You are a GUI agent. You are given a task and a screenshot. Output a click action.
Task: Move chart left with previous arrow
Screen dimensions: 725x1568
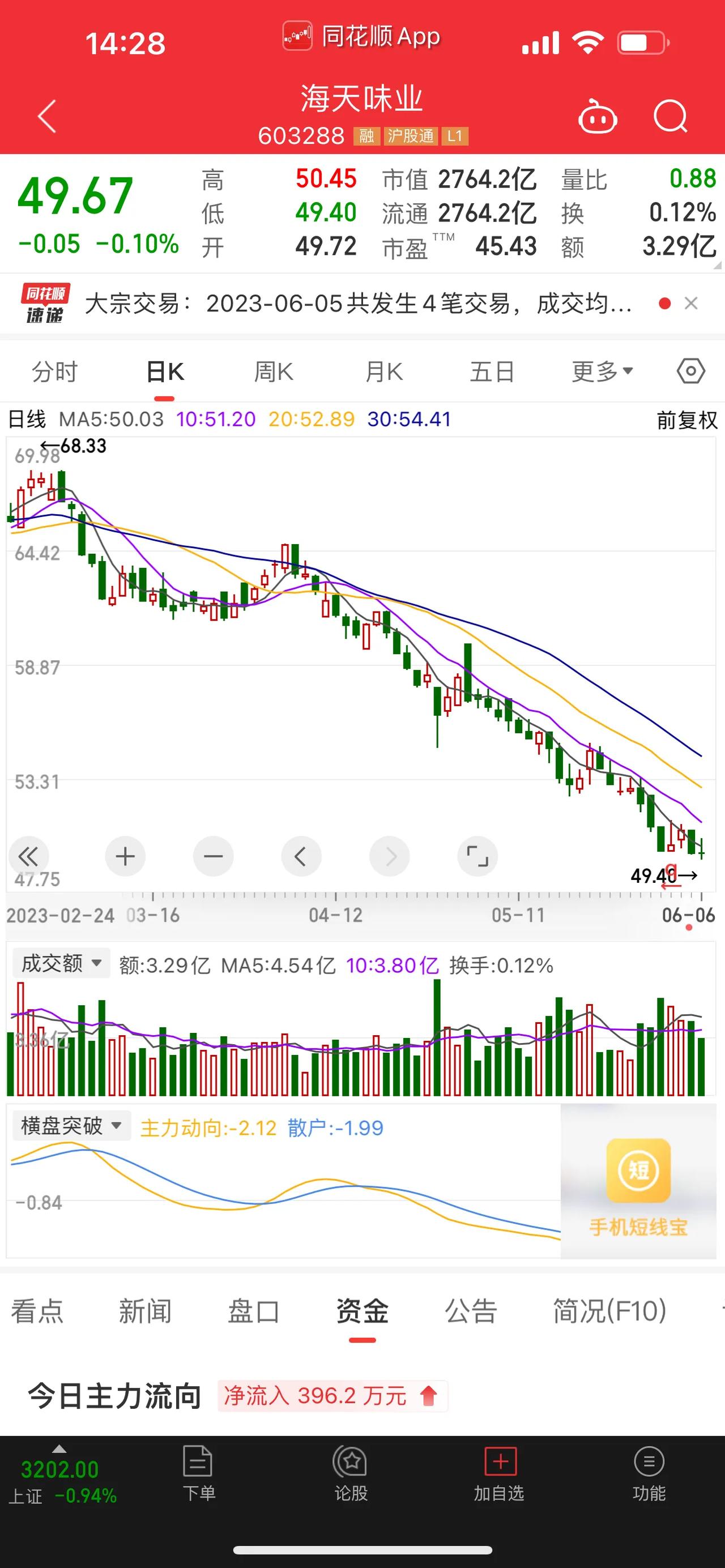click(301, 856)
